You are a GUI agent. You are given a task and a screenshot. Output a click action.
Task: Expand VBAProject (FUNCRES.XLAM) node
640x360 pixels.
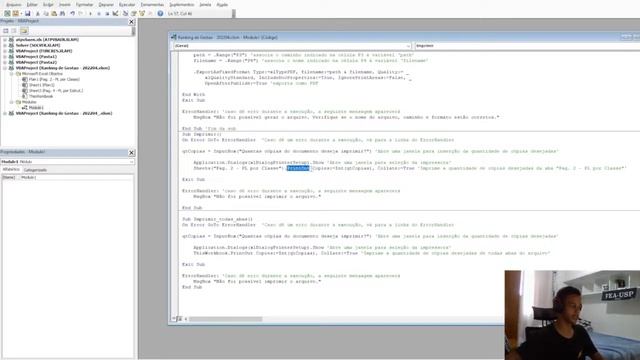coord(5,51)
